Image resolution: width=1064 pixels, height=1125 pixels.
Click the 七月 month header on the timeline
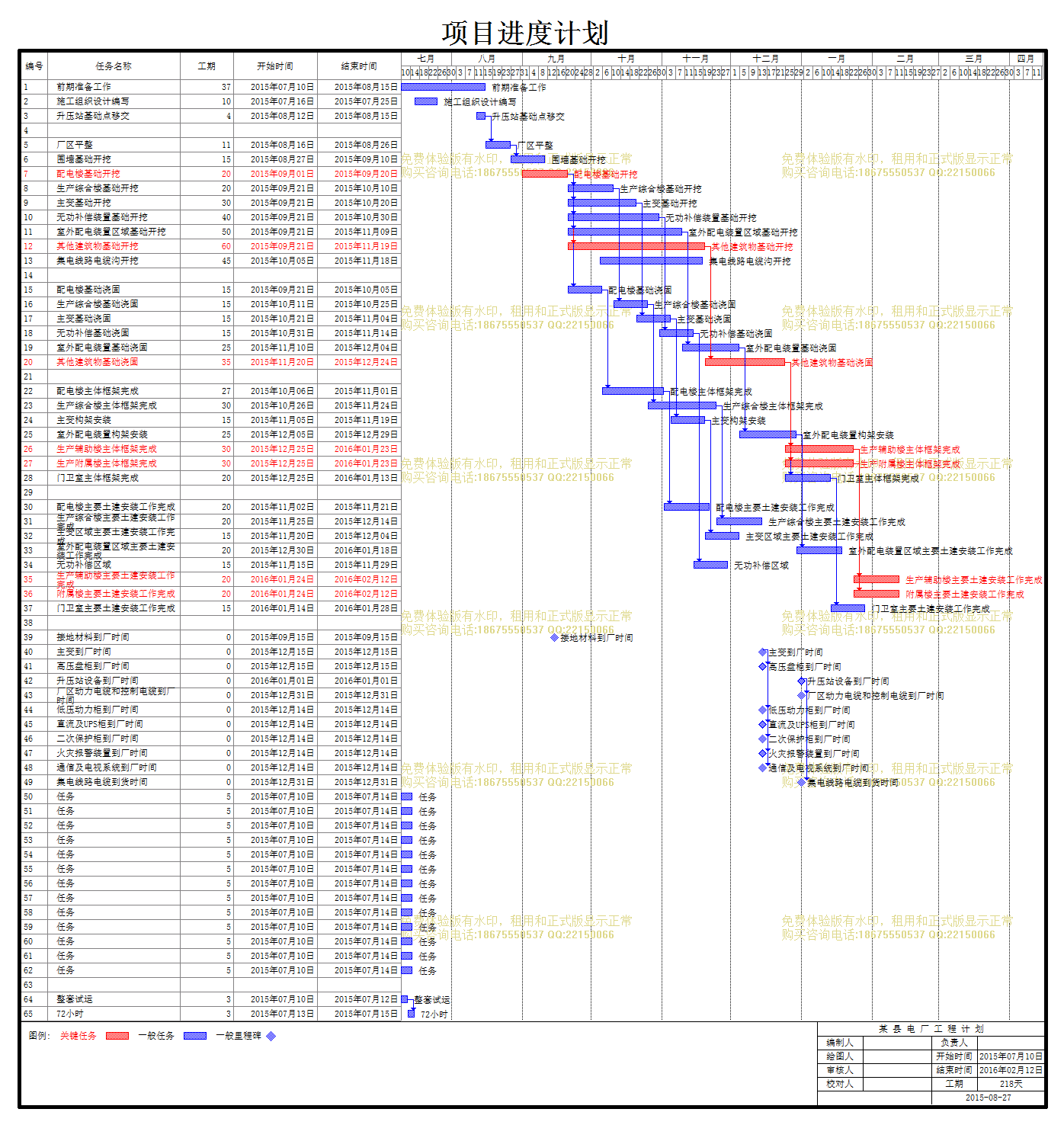click(x=426, y=59)
